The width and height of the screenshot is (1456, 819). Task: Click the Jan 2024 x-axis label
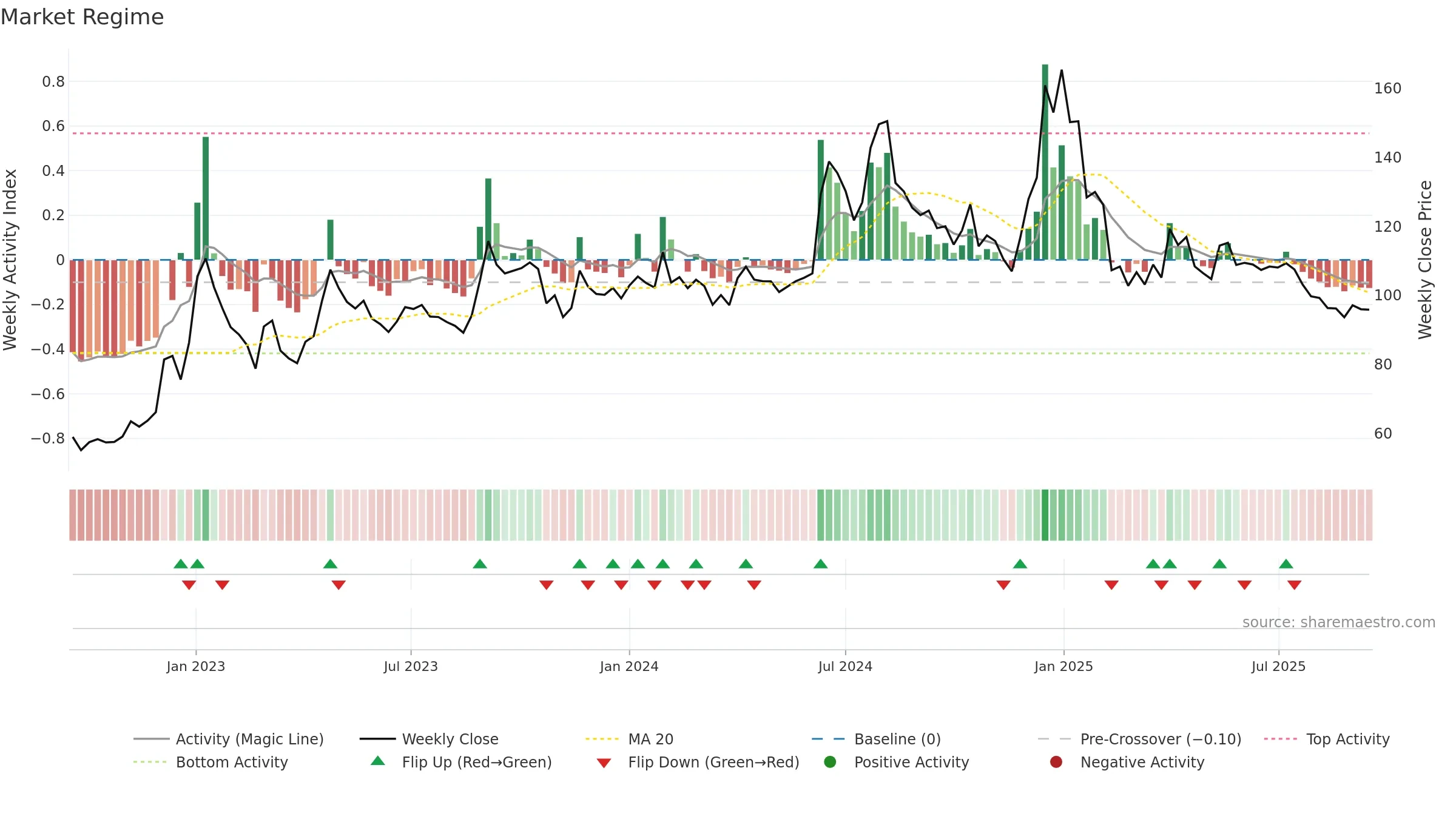point(629,666)
